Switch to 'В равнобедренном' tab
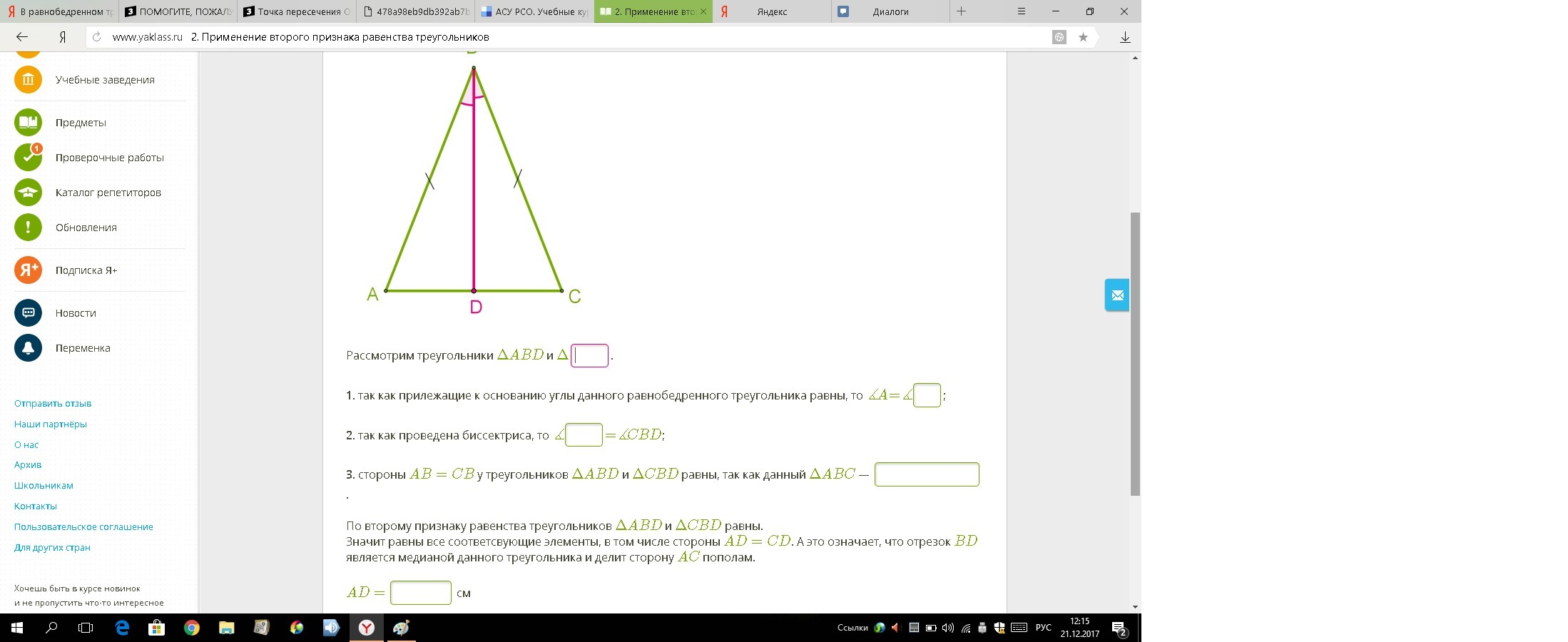Viewport: 1568px width, 642px height. [60, 11]
